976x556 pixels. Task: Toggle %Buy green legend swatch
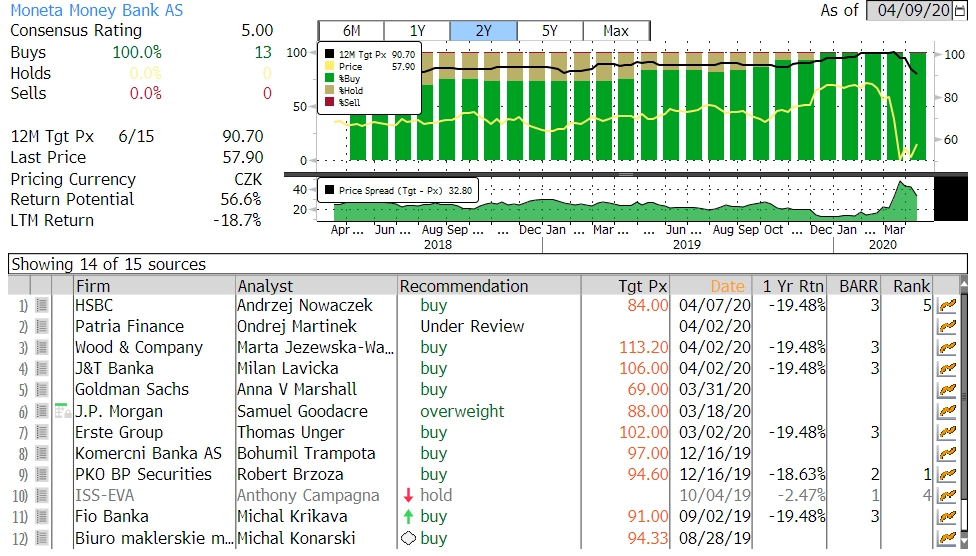coord(329,78)
